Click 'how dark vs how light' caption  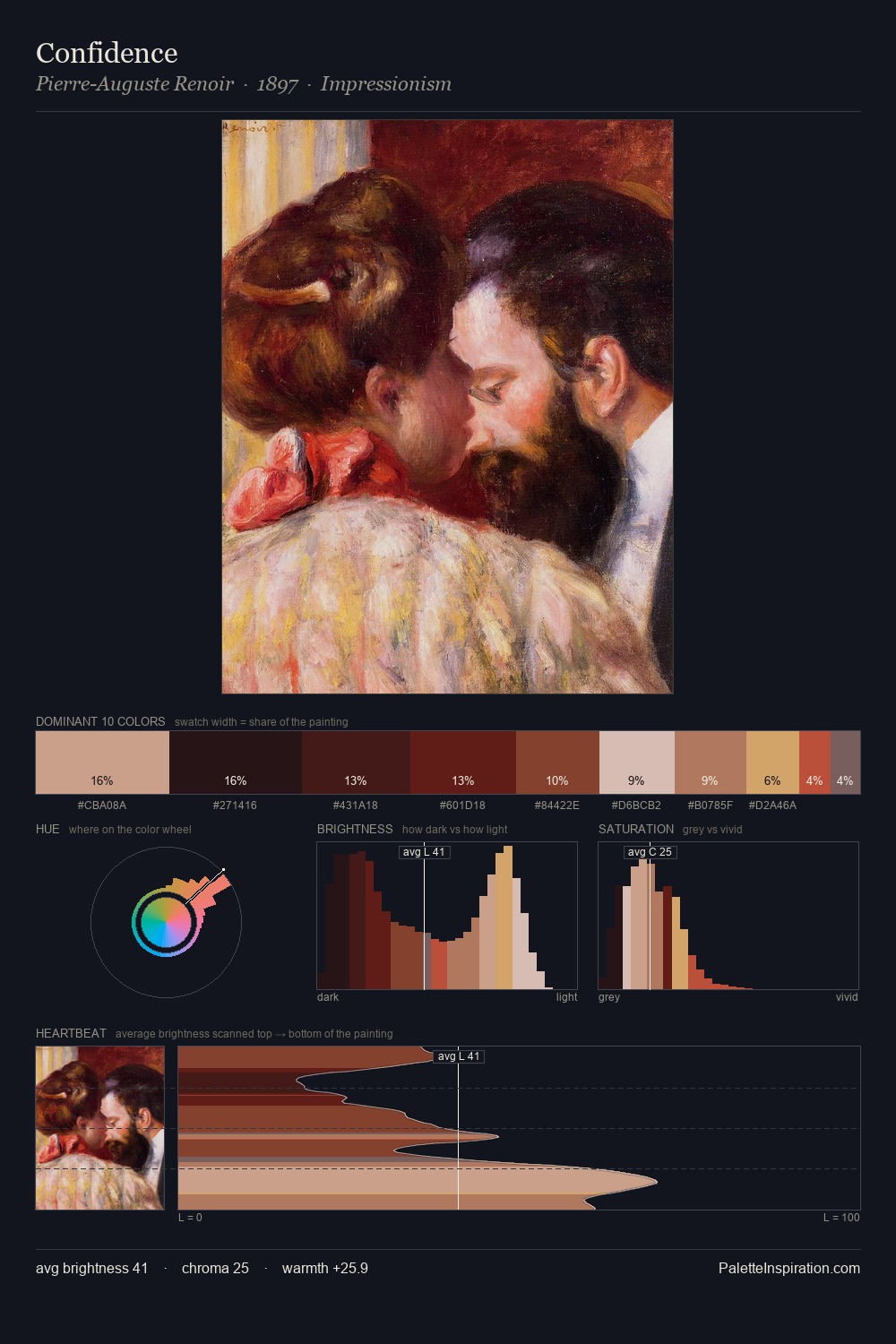click(455, 830)
